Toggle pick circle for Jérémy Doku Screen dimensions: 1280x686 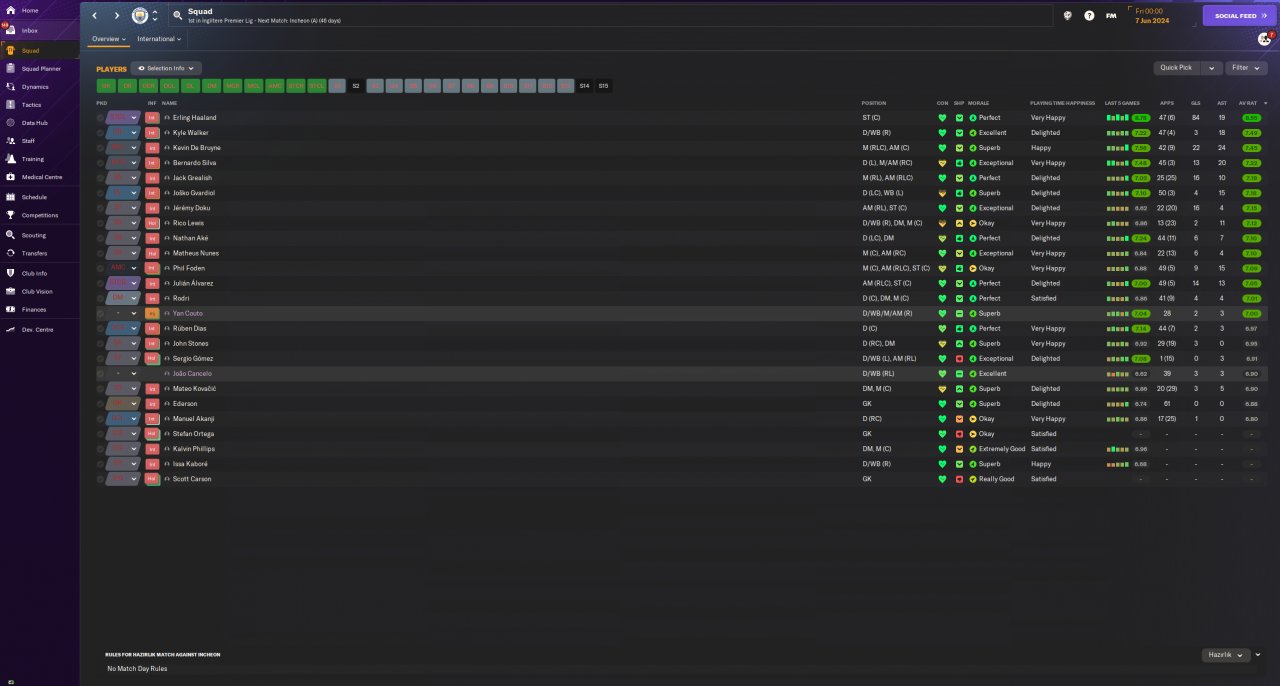(100, 208)
